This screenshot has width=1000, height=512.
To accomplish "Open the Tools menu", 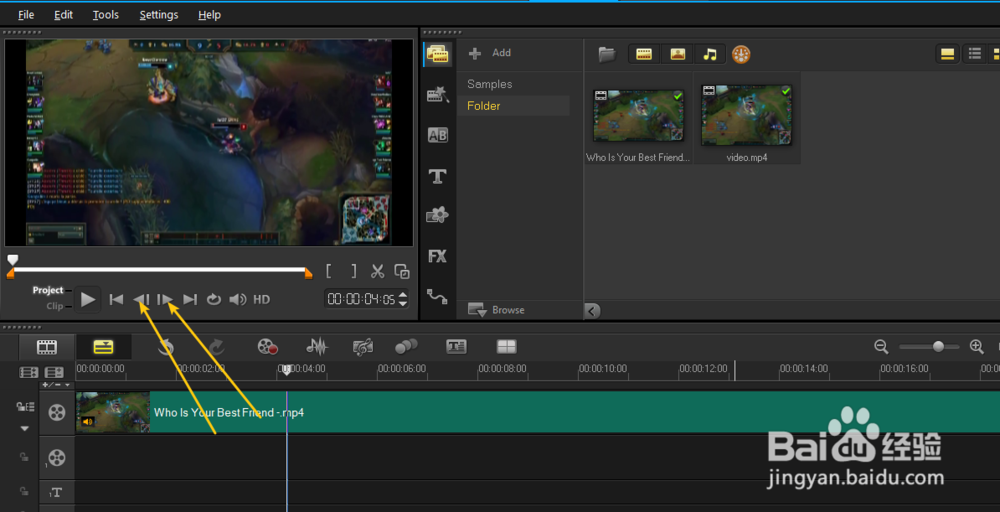I will [x=105, y=15].
